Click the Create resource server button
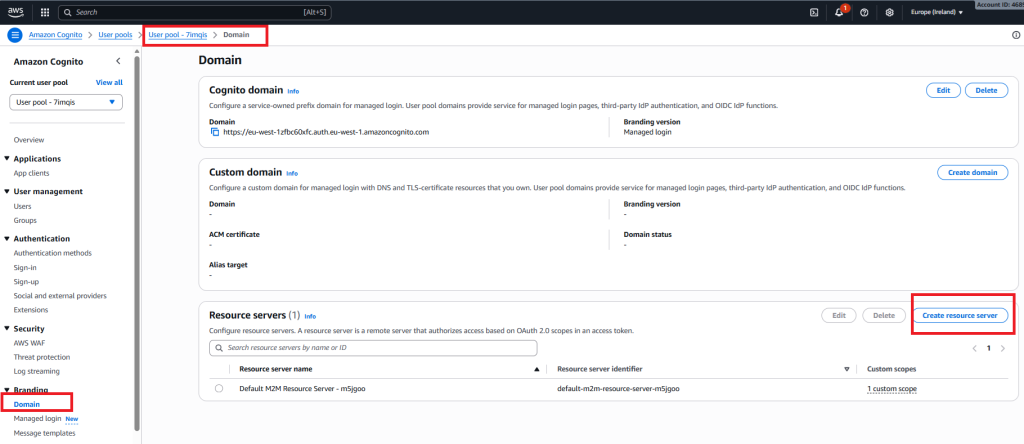 959,315
